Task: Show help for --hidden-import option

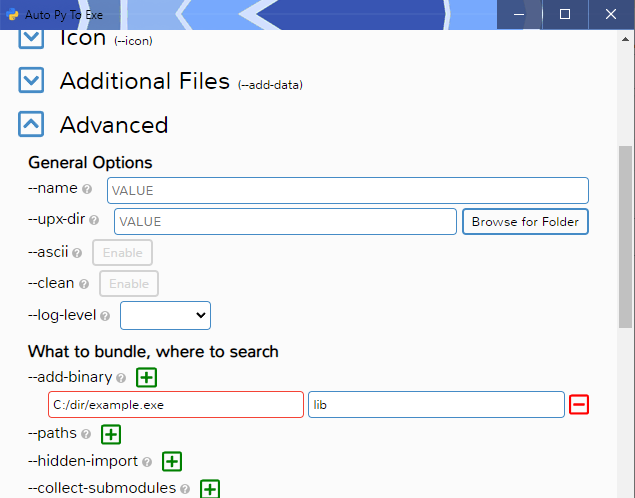Action: [147, 462]
